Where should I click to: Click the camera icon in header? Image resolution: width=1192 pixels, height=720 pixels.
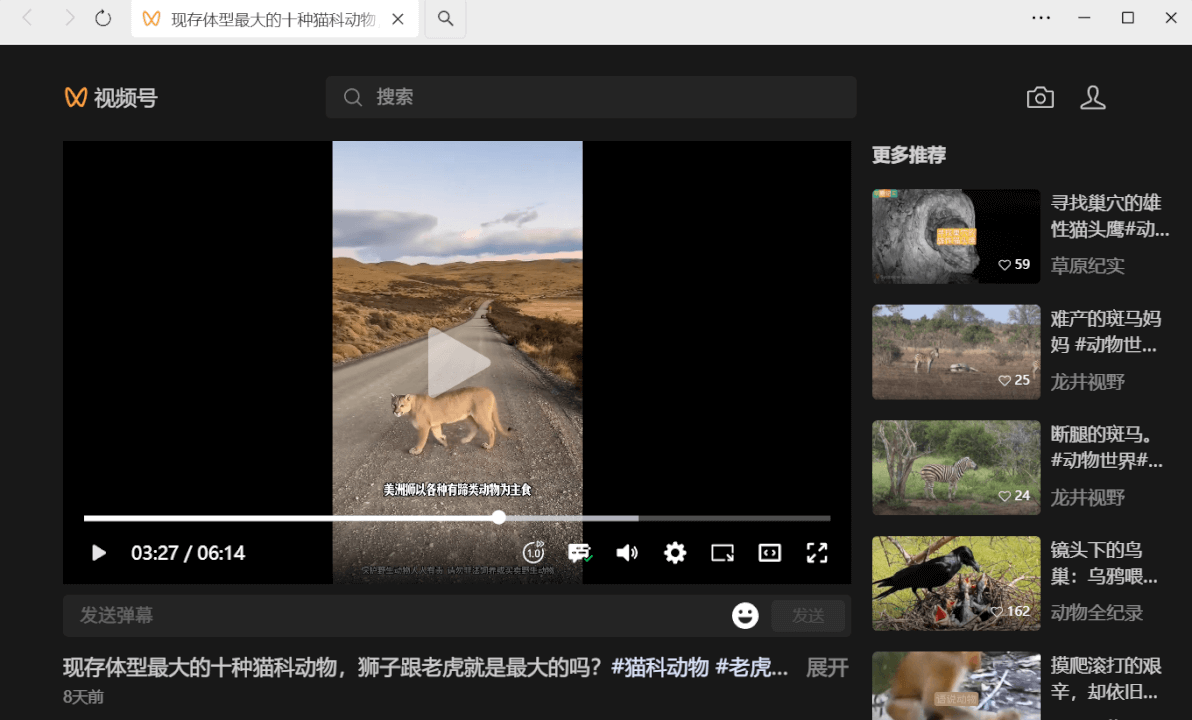pos(1040,97)
